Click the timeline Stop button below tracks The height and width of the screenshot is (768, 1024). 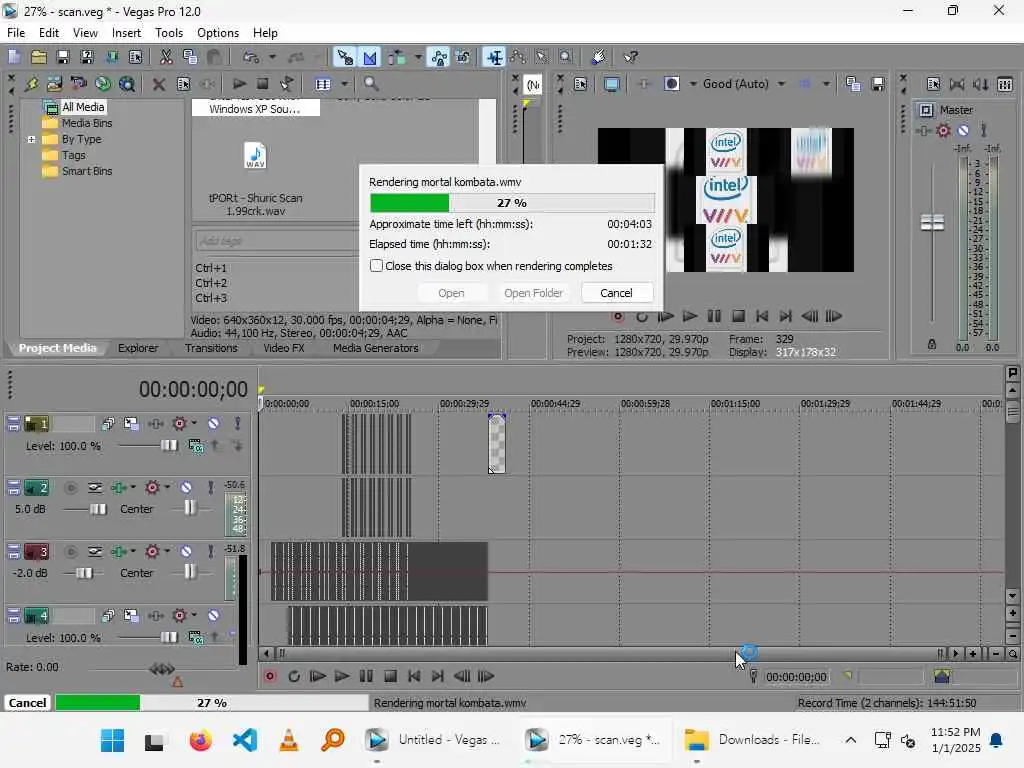[x=390, y=676]
